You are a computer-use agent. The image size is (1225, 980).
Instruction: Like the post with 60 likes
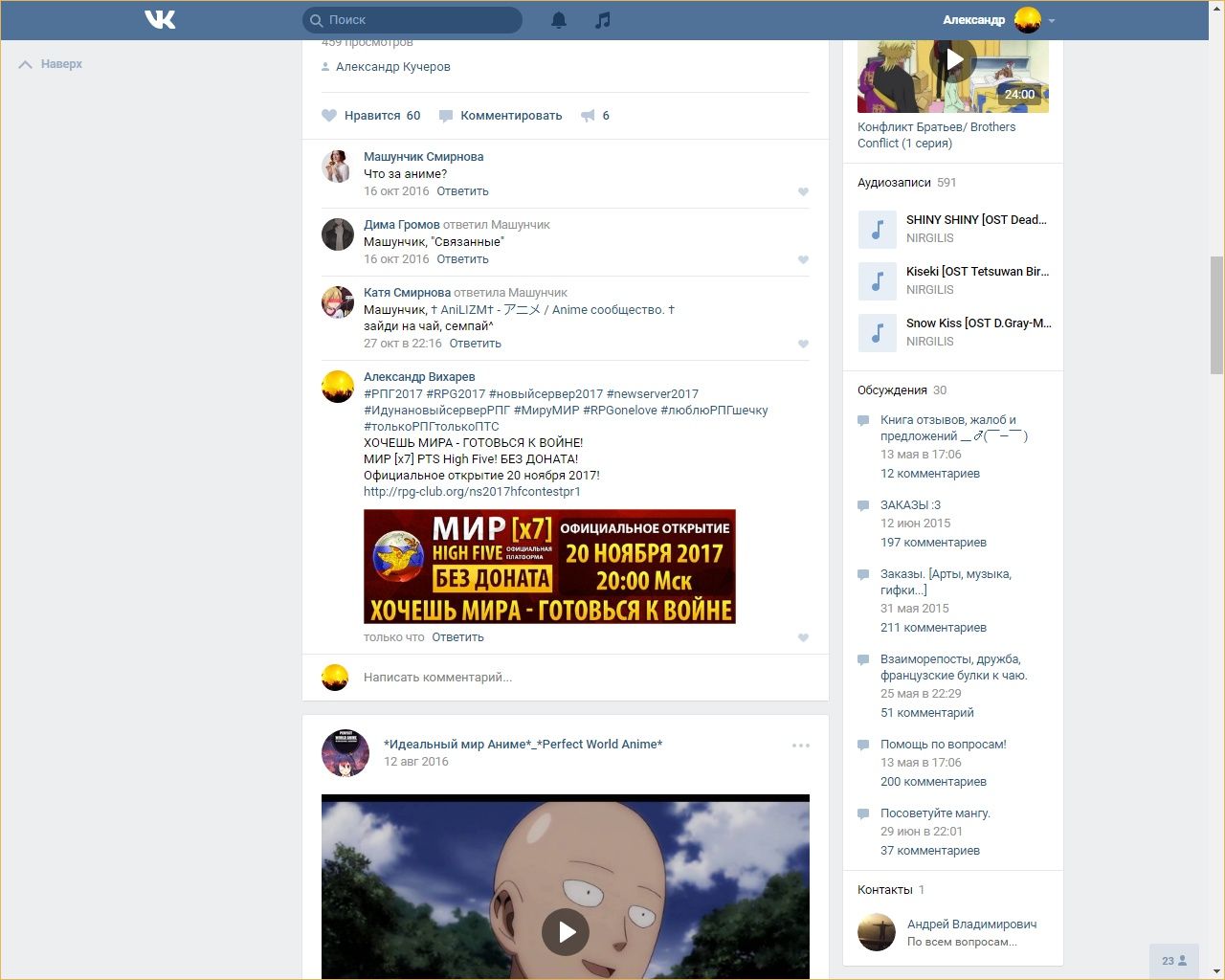(330, 116)
